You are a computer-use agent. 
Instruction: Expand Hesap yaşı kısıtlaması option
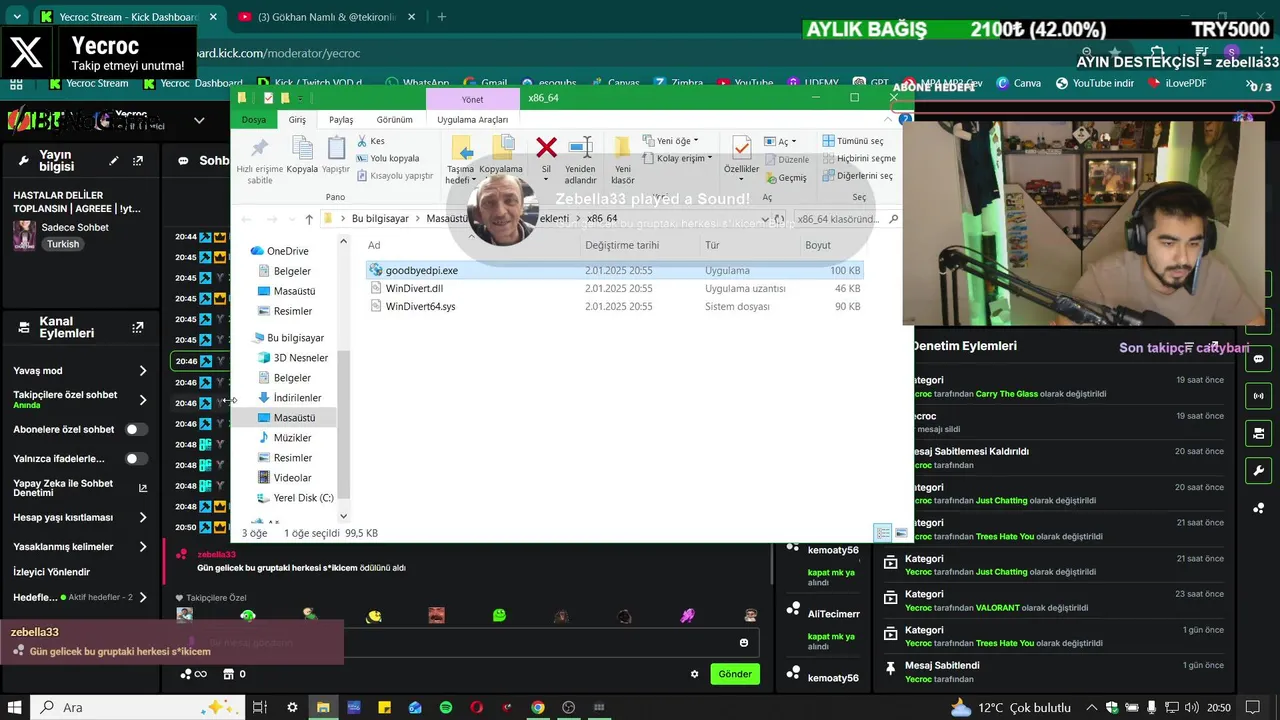143,518
